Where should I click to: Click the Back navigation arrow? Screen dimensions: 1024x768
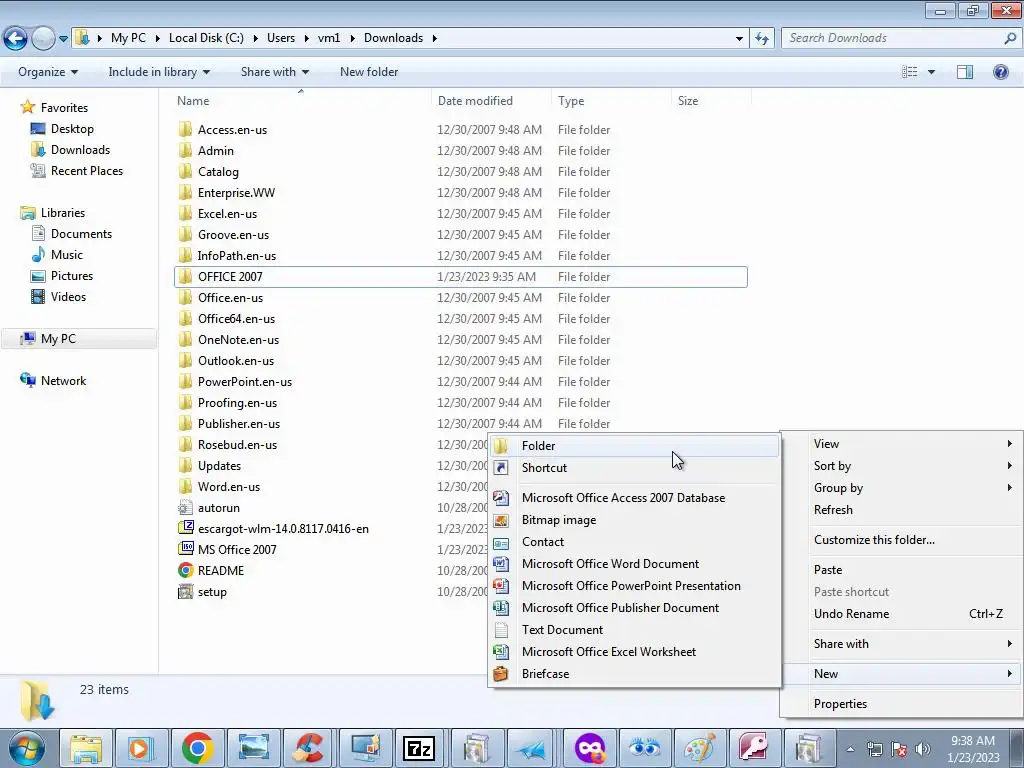coord(16,39)
